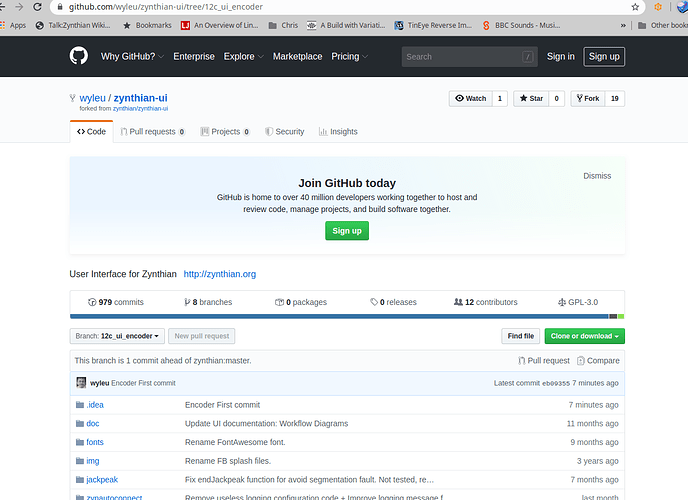
Task: Open the An Overview of Lin... bookmark
Action: (220, 25)
